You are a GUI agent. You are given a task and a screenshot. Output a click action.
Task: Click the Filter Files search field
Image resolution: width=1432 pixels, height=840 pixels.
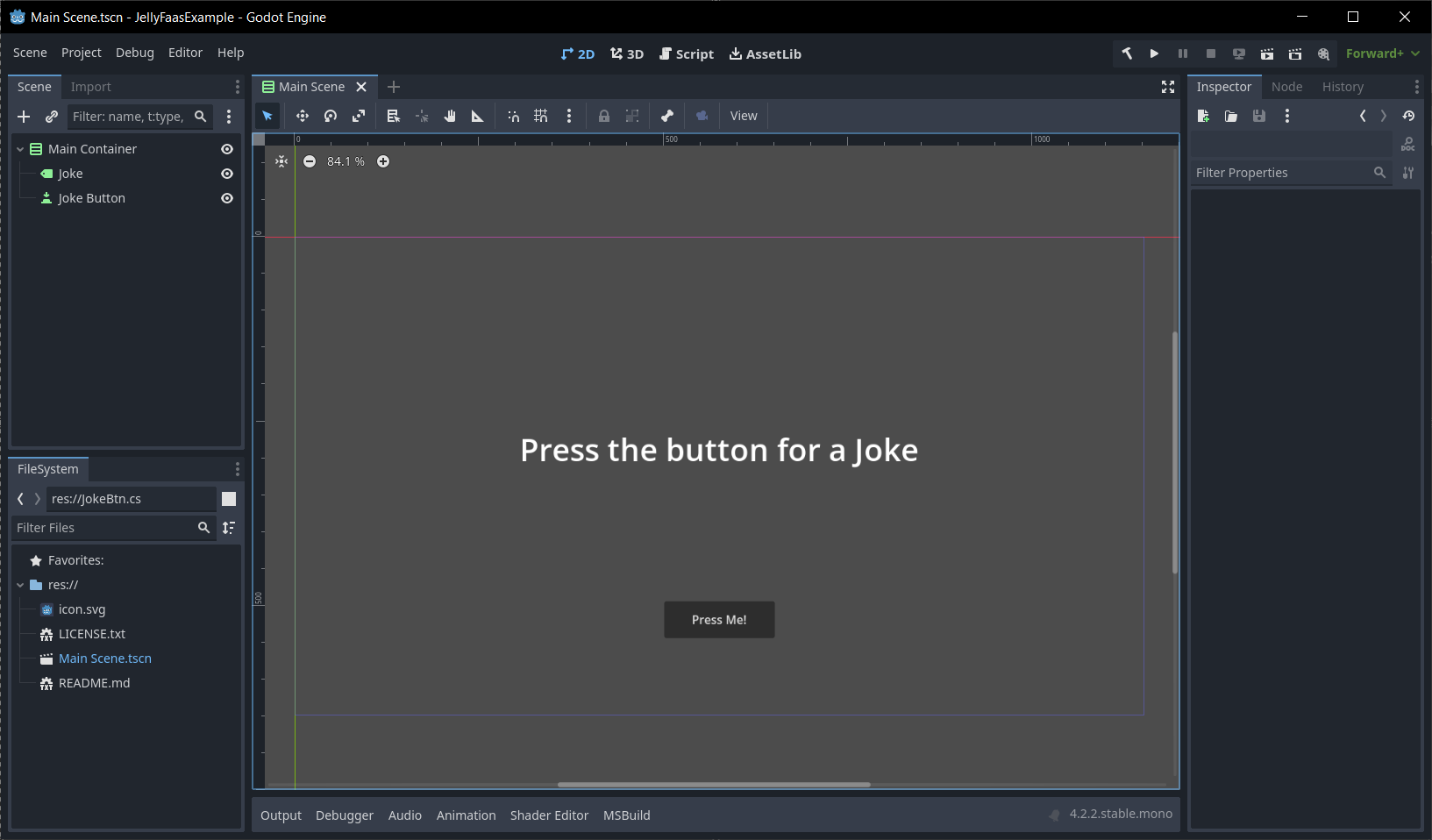(112, 528)
